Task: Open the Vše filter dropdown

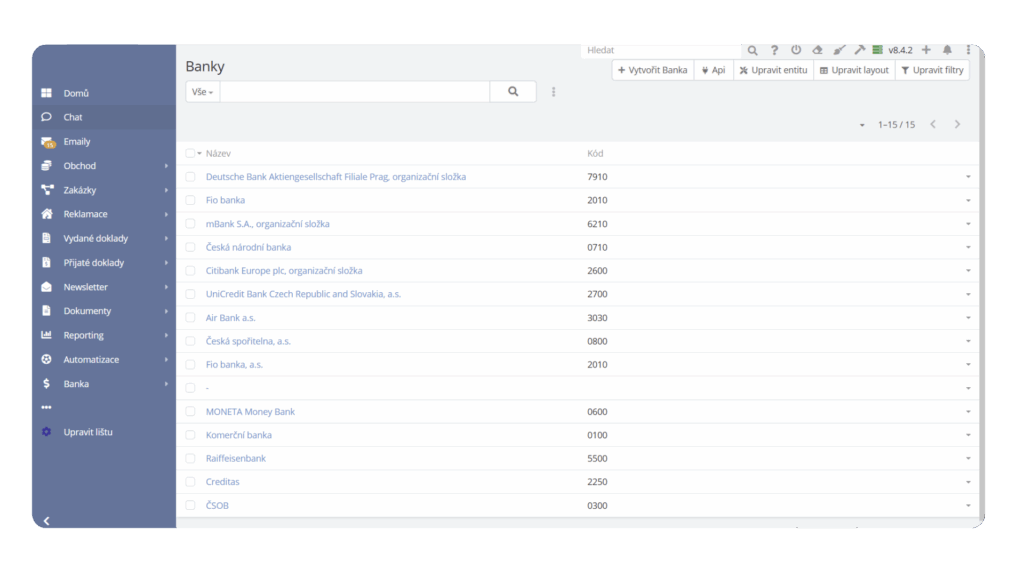Action: pos(203,91)
